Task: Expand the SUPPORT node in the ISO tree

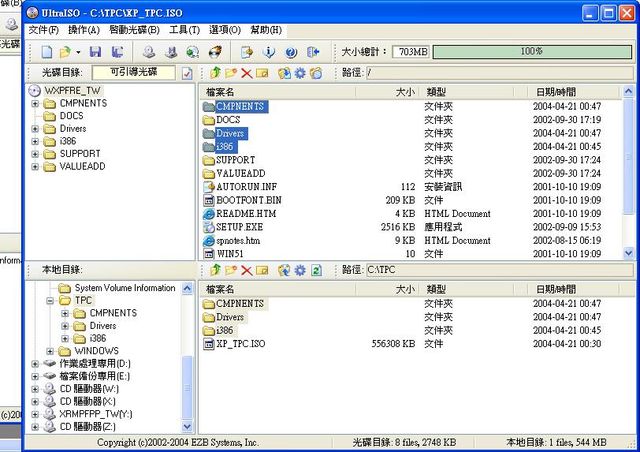Action: pos(35,154)
